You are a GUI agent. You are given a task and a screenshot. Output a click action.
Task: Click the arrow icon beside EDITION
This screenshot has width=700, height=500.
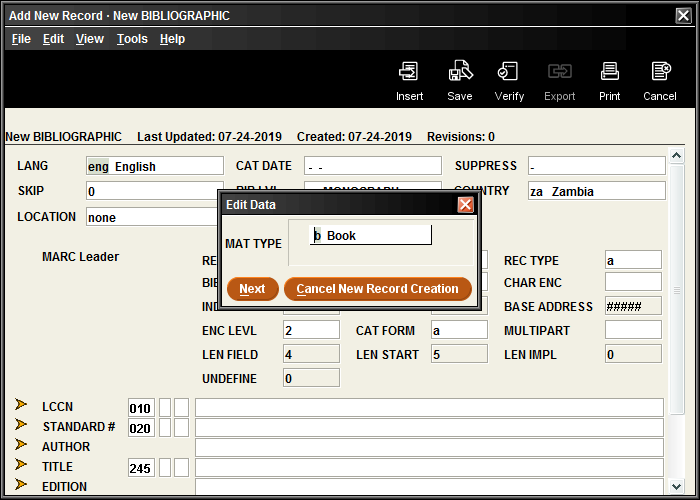coord(21,484)
